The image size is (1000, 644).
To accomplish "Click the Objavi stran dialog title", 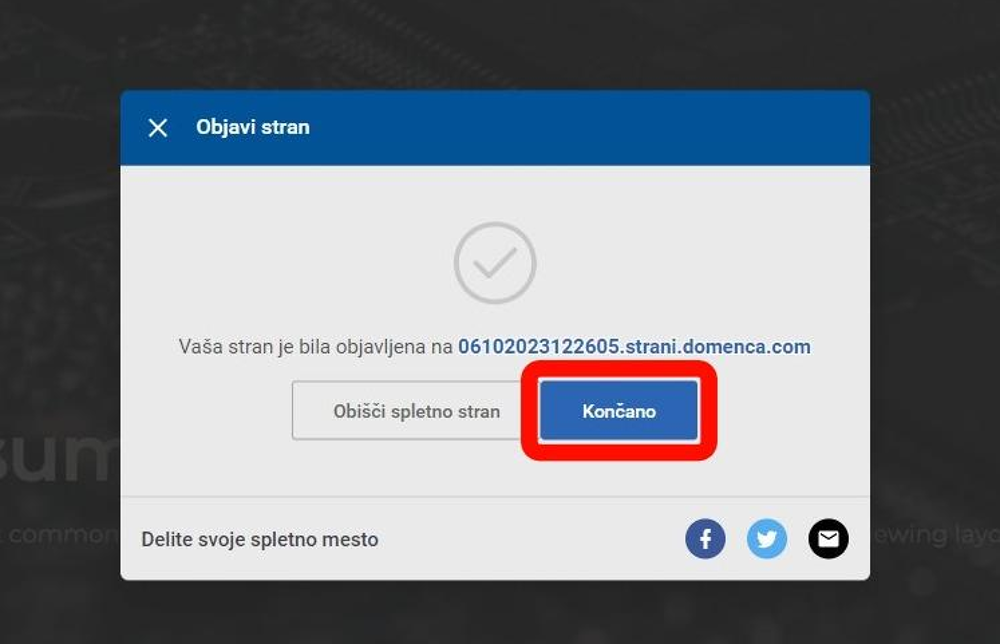I will point(253,127).
